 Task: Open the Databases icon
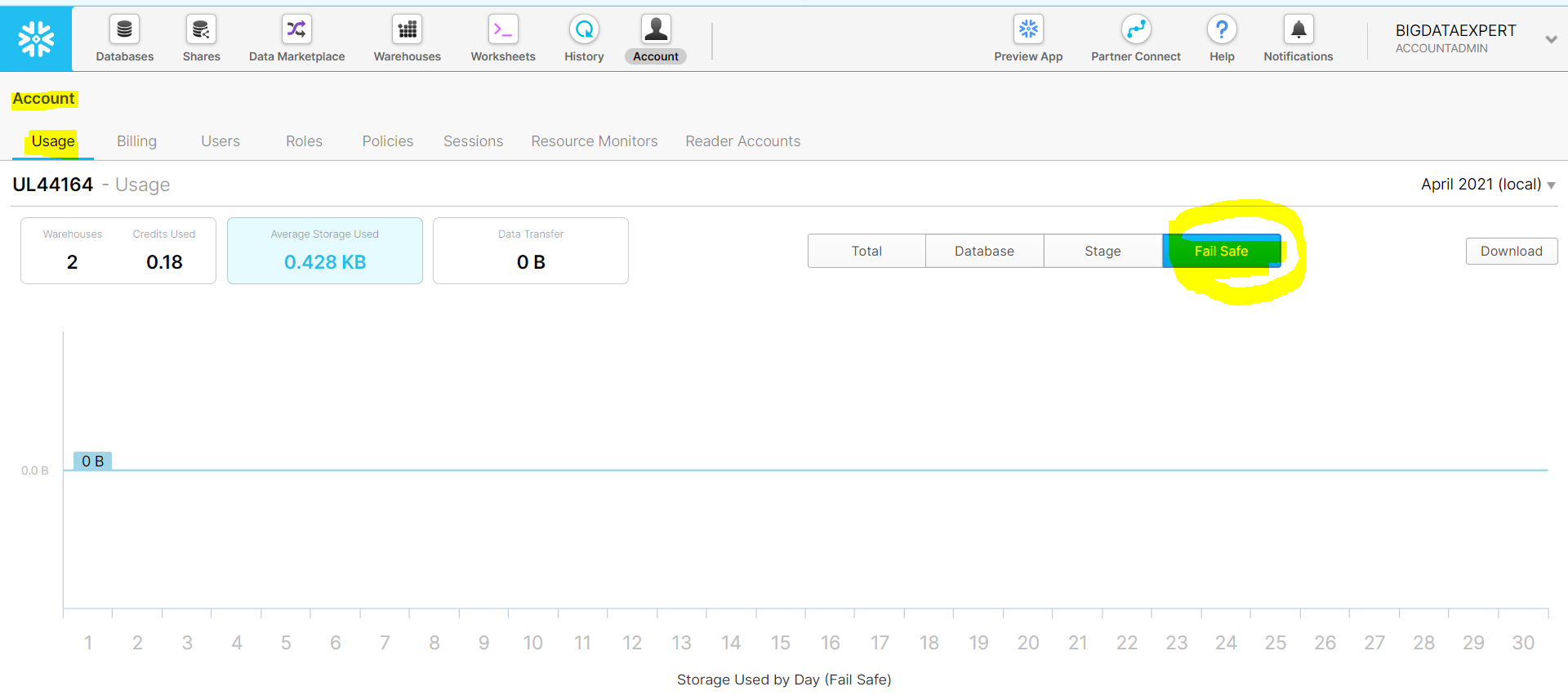click(x=124, y=30)
